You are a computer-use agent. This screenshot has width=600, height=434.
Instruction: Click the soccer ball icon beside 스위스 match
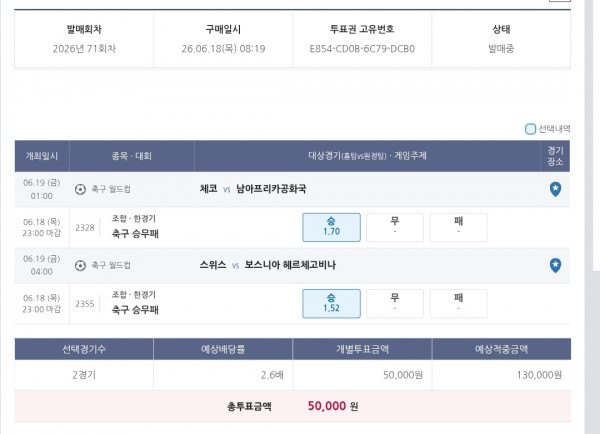[x=80, y=265]
